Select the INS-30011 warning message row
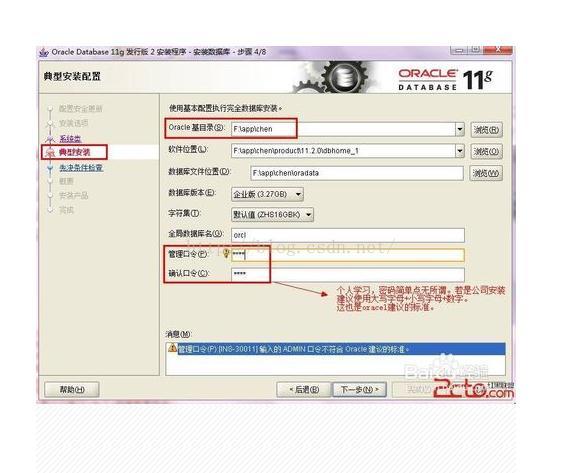Image resolution: width=563 pixels, height=473 pixels. (335, 349)
